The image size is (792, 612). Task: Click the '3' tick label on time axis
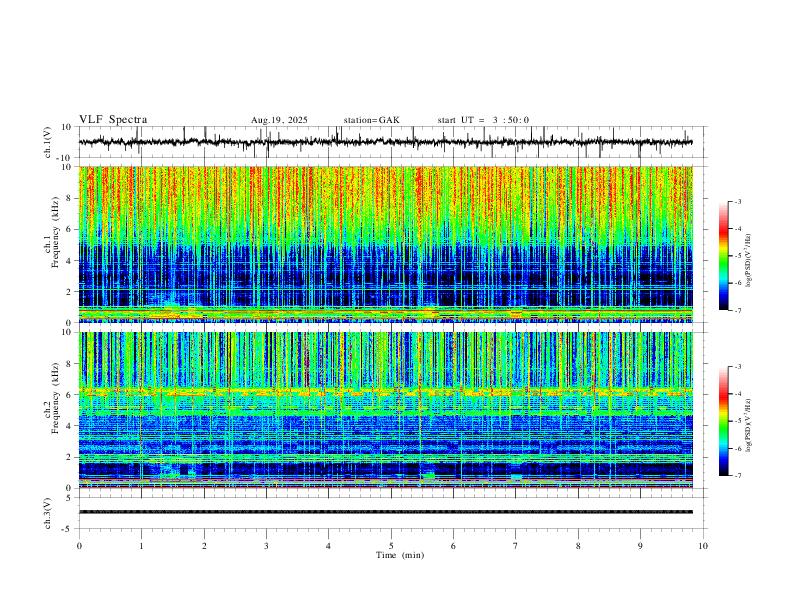pyautogui.click(x=266, y=546)
